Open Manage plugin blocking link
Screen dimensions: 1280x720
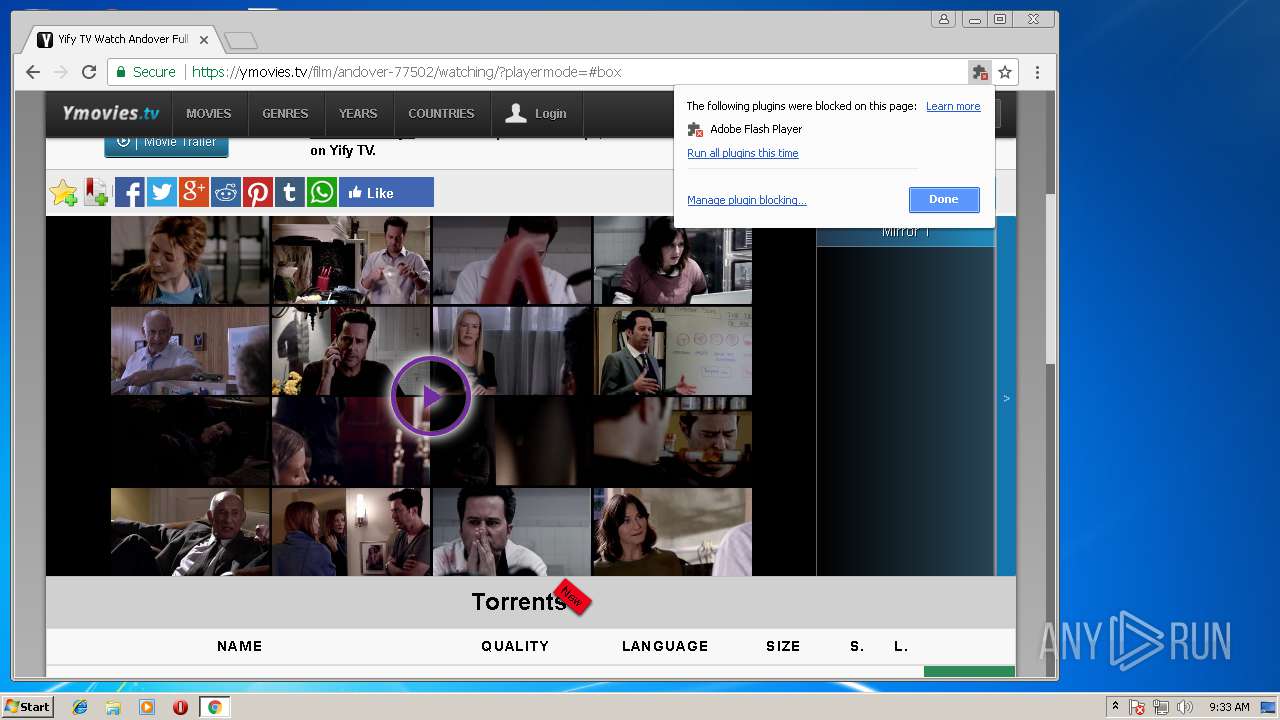pyautogui.click(x=746, y=200)
